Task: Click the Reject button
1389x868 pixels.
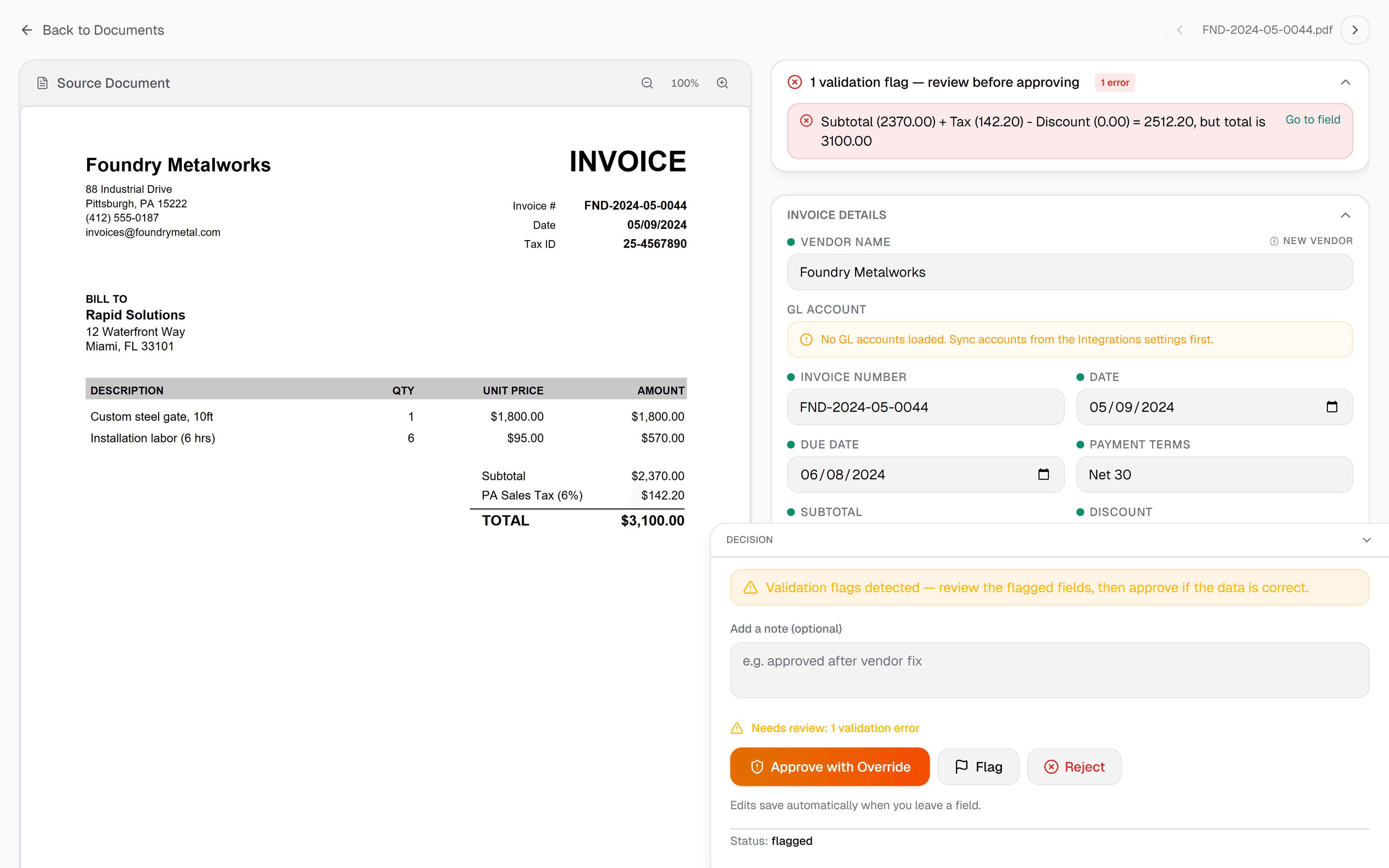Action: [1074, 767]
